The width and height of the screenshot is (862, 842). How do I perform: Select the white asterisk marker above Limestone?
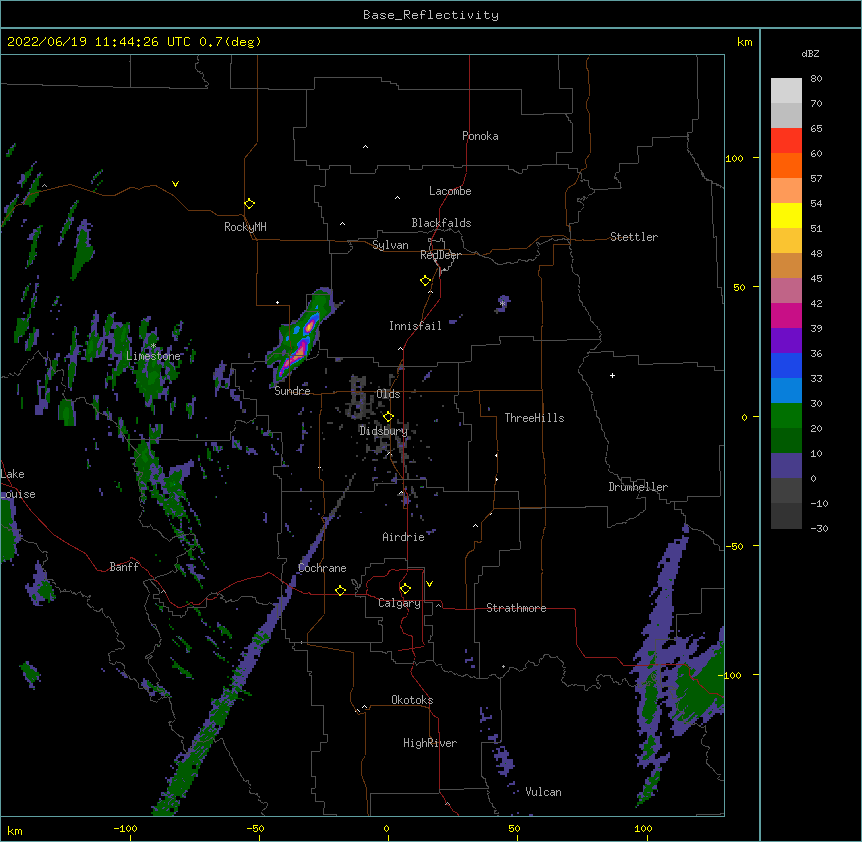point(153,346)
